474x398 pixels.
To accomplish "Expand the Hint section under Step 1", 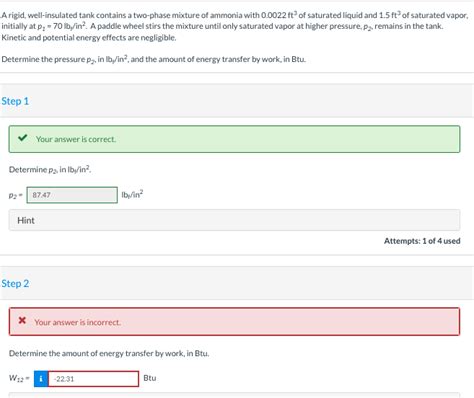I will pos(234,220).
